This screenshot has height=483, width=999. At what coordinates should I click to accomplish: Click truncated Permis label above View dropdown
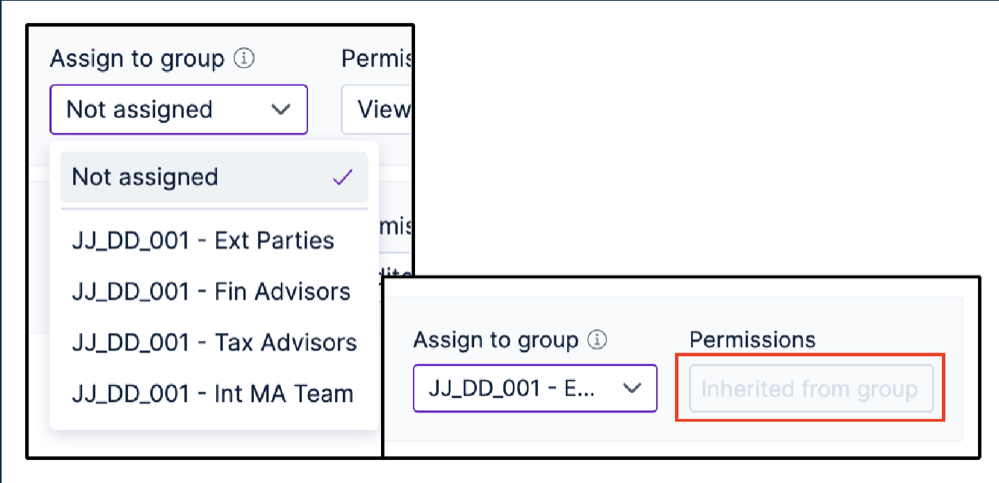(377, 59)
